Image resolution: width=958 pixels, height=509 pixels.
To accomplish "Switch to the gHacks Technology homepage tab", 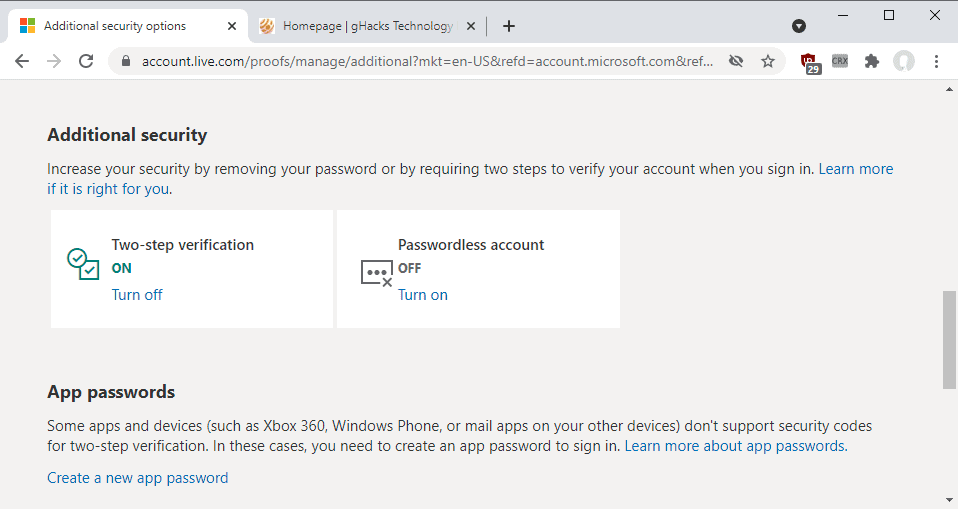I will coord(367,26).
